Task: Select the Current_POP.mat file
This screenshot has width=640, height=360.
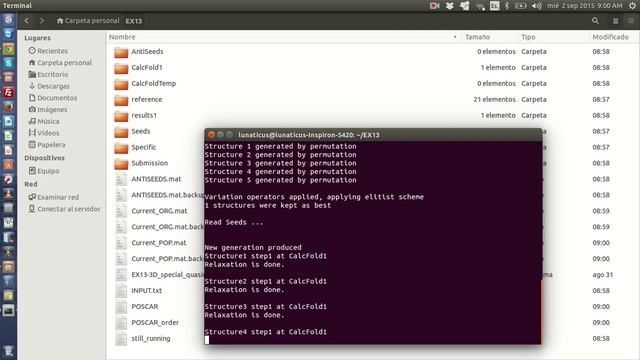Action: click(x=159, y=243)
